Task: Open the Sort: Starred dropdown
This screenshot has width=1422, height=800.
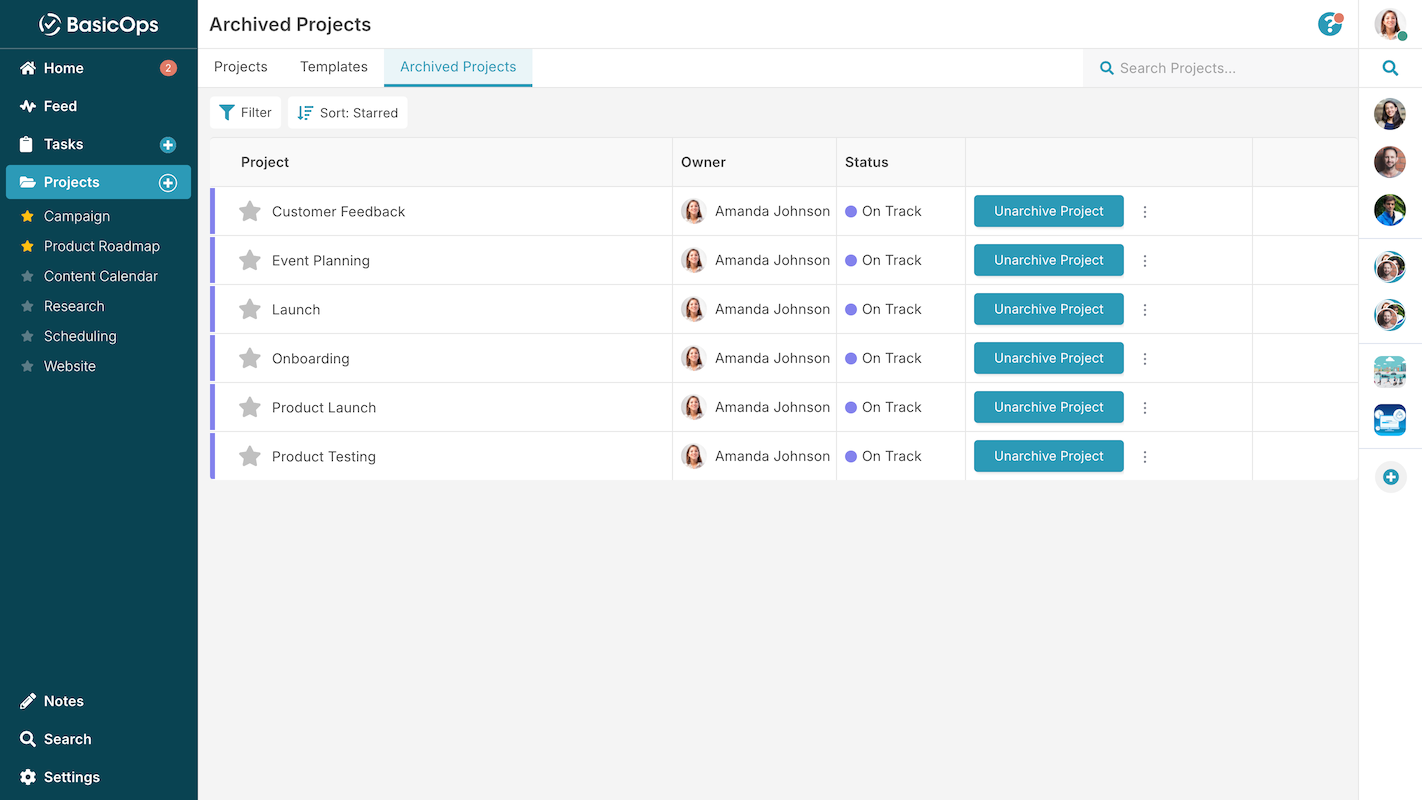Action: (348, 112)
